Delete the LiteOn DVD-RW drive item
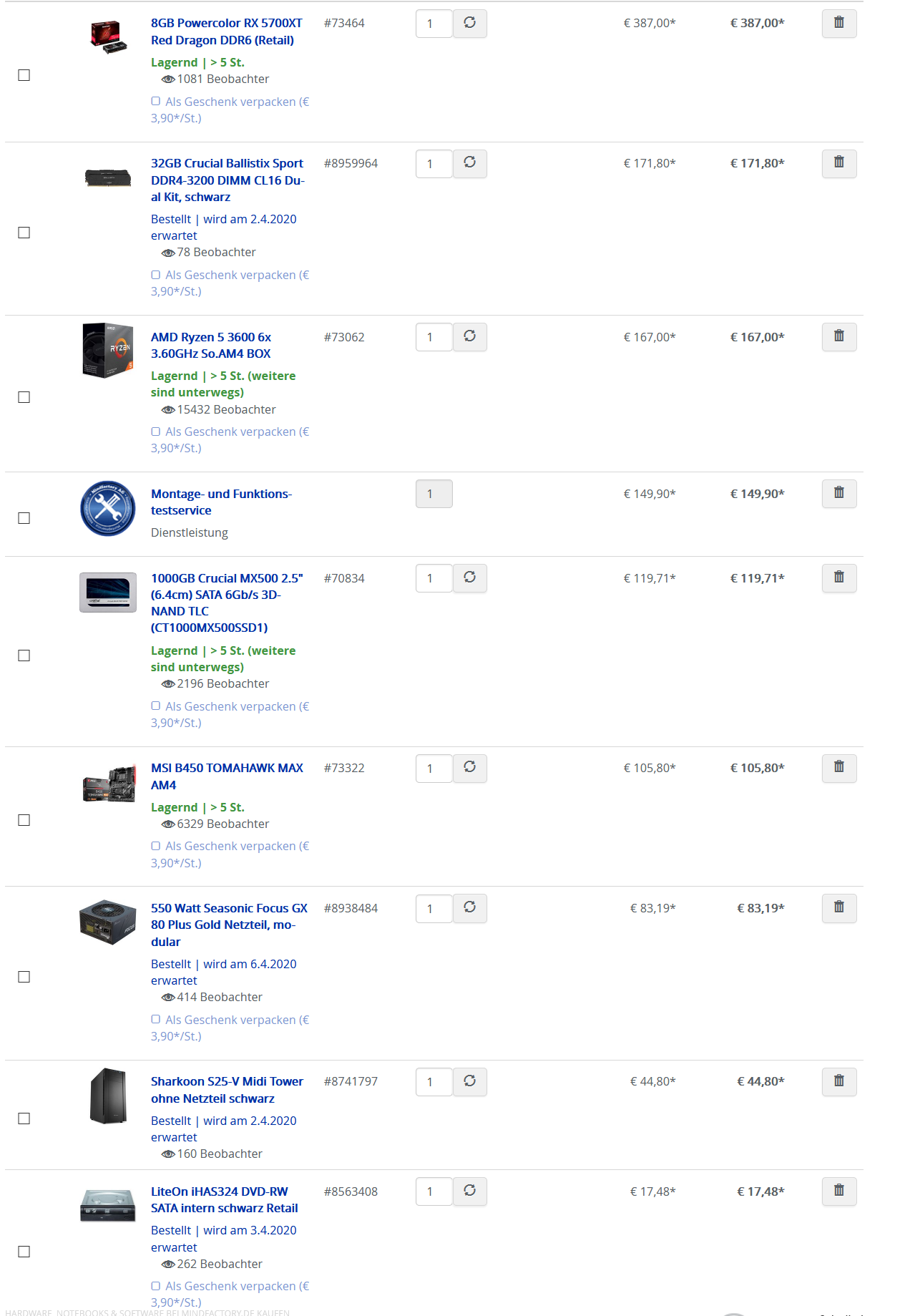This screenshot has width=905, height=1316. [839, 1191]
